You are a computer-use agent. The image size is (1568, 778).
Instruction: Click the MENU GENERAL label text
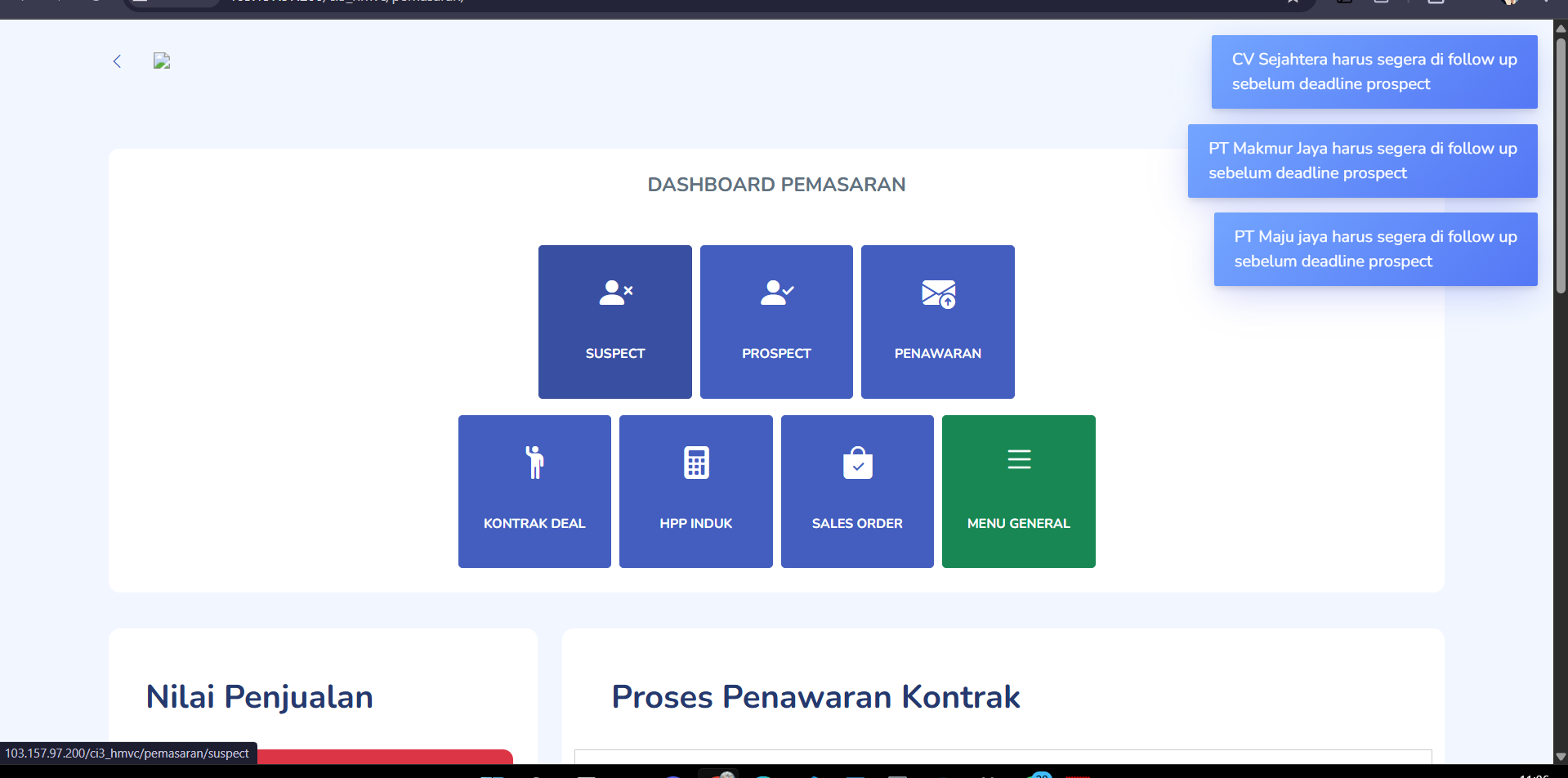click(1018, 523)
